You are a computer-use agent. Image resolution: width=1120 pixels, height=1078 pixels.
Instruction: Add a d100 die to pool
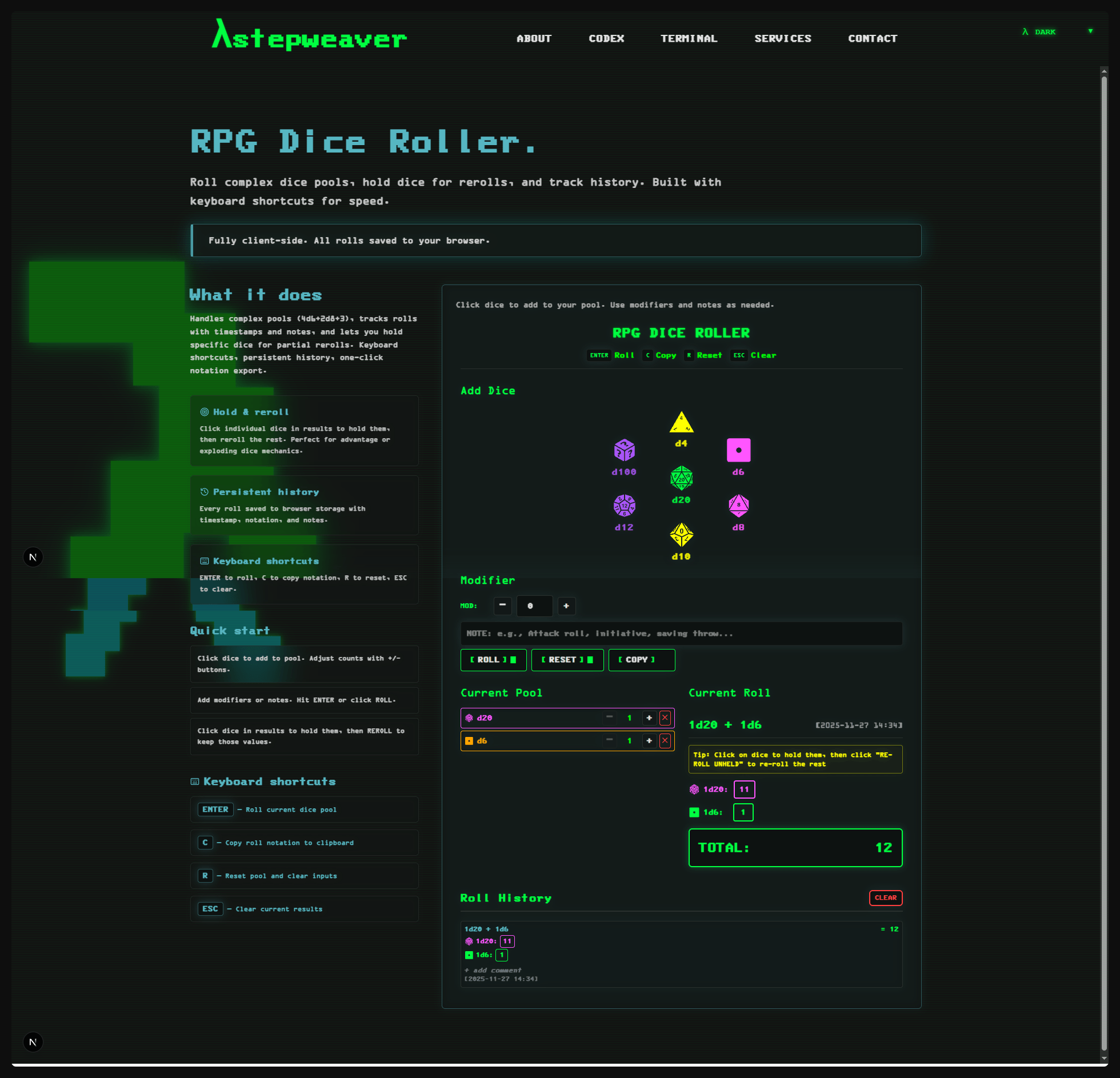[624, 450]
